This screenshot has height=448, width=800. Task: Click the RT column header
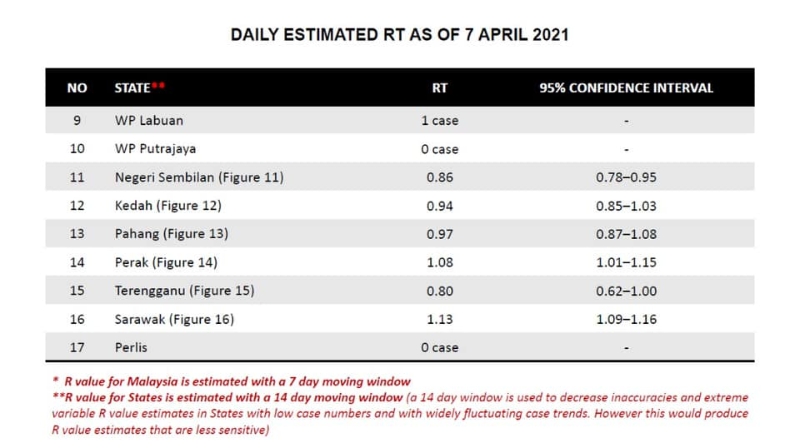tap(439, 88)
